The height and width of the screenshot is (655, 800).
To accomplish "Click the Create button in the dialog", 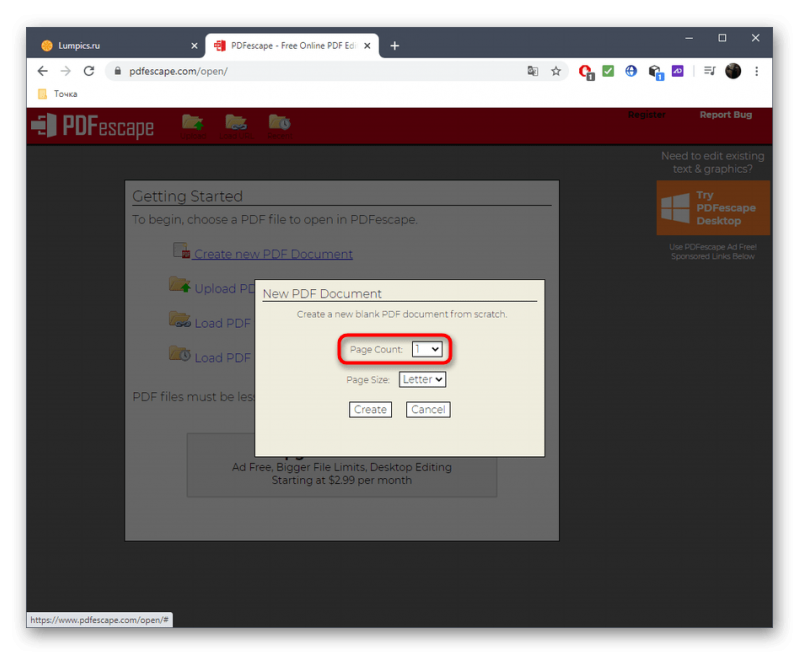I will tap(370, 410).
